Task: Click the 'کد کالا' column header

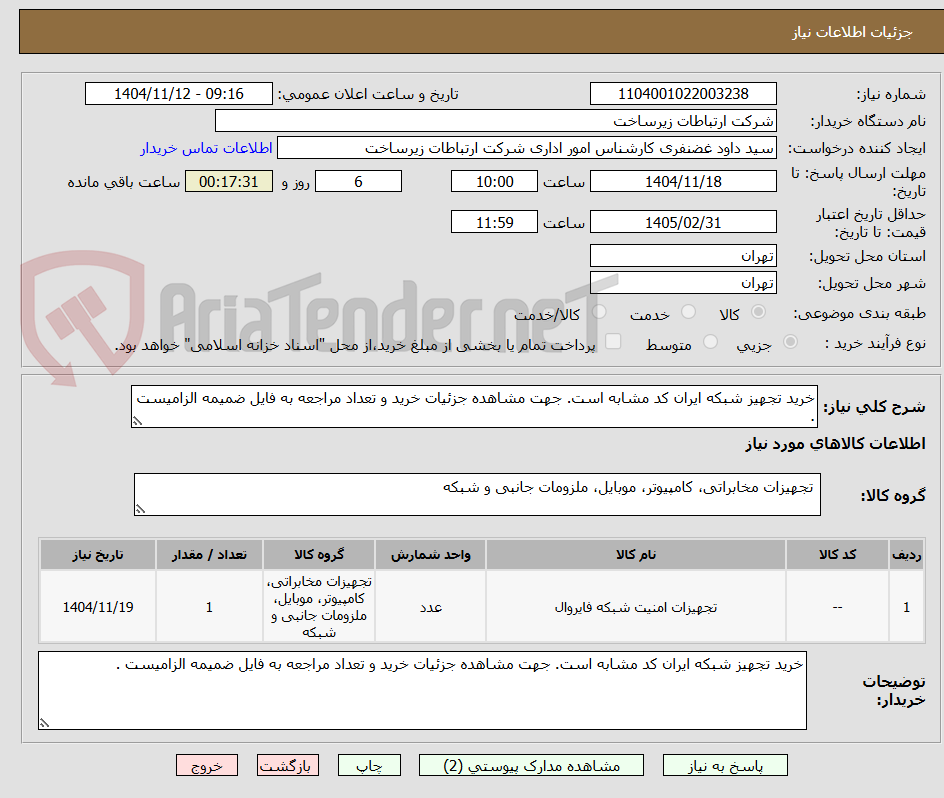Action: pos(837,555)
